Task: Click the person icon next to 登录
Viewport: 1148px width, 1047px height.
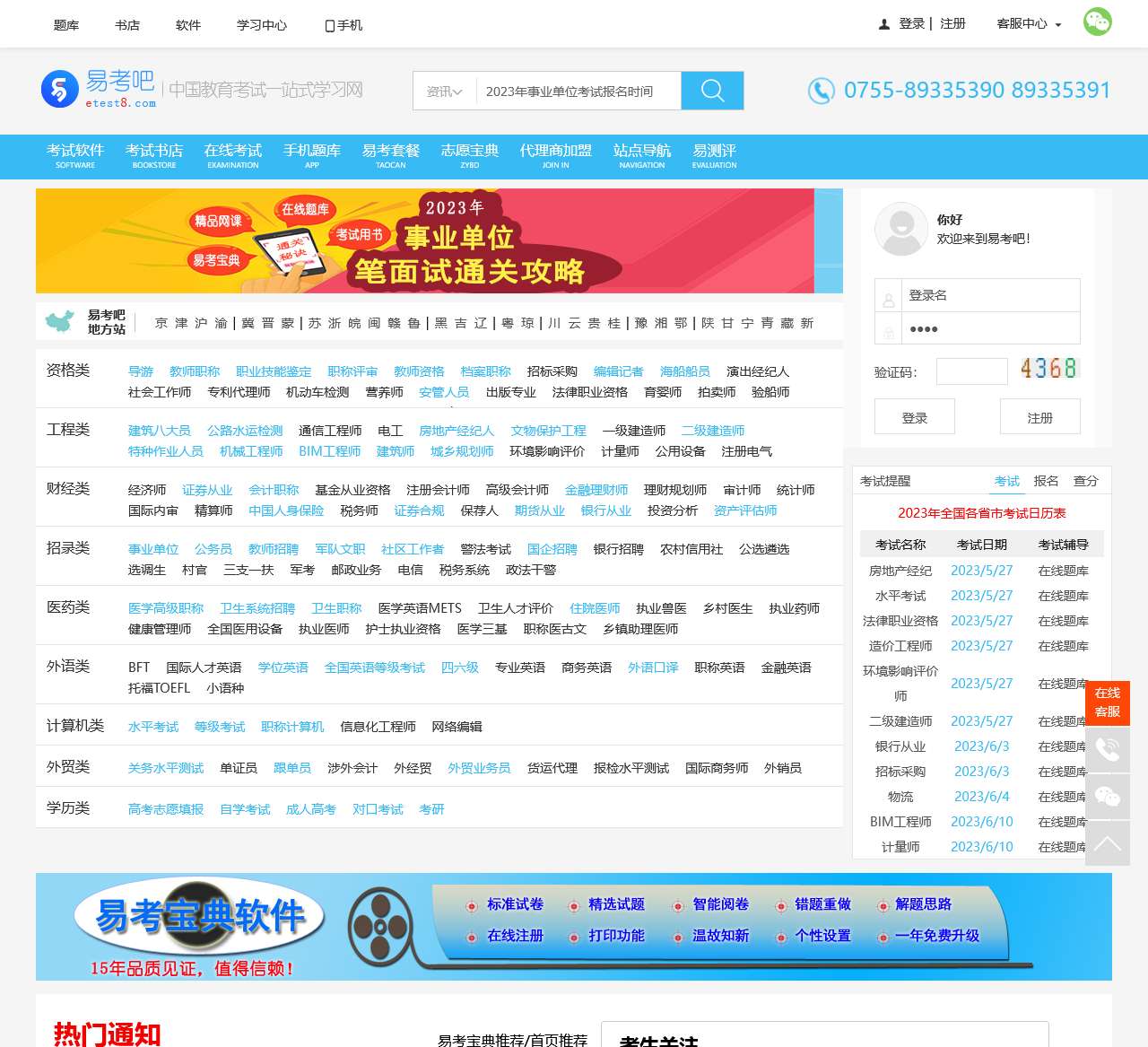Action: coord(883,24)
